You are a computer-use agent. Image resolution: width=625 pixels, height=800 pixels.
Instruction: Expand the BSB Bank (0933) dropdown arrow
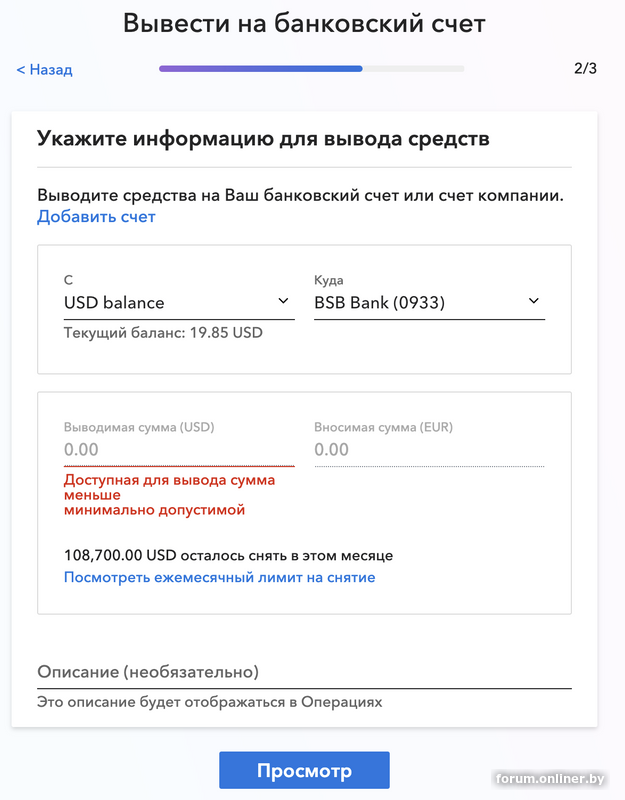tap(534, 301)
